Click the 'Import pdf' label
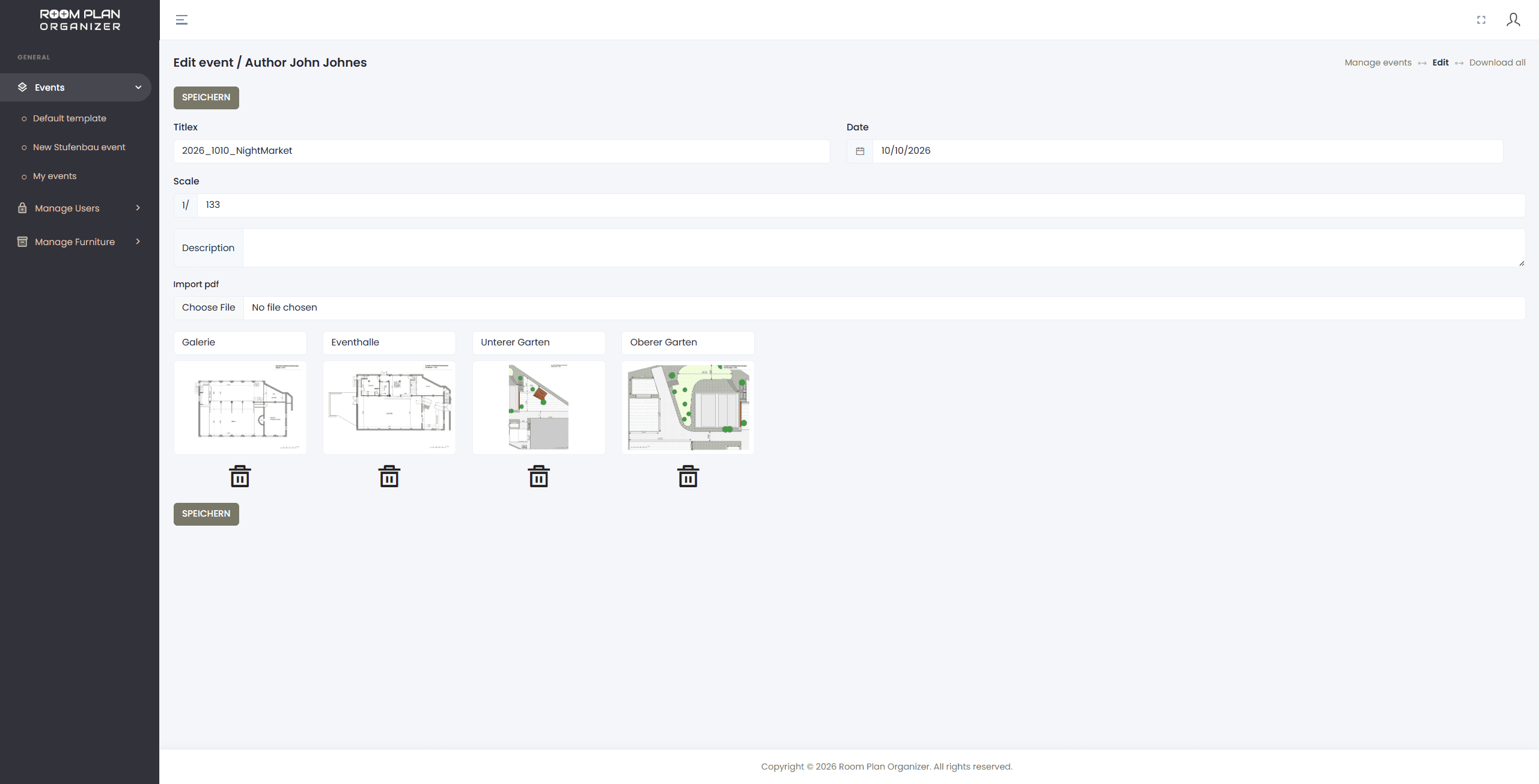 pyautogui.click(x=196, y=284)
